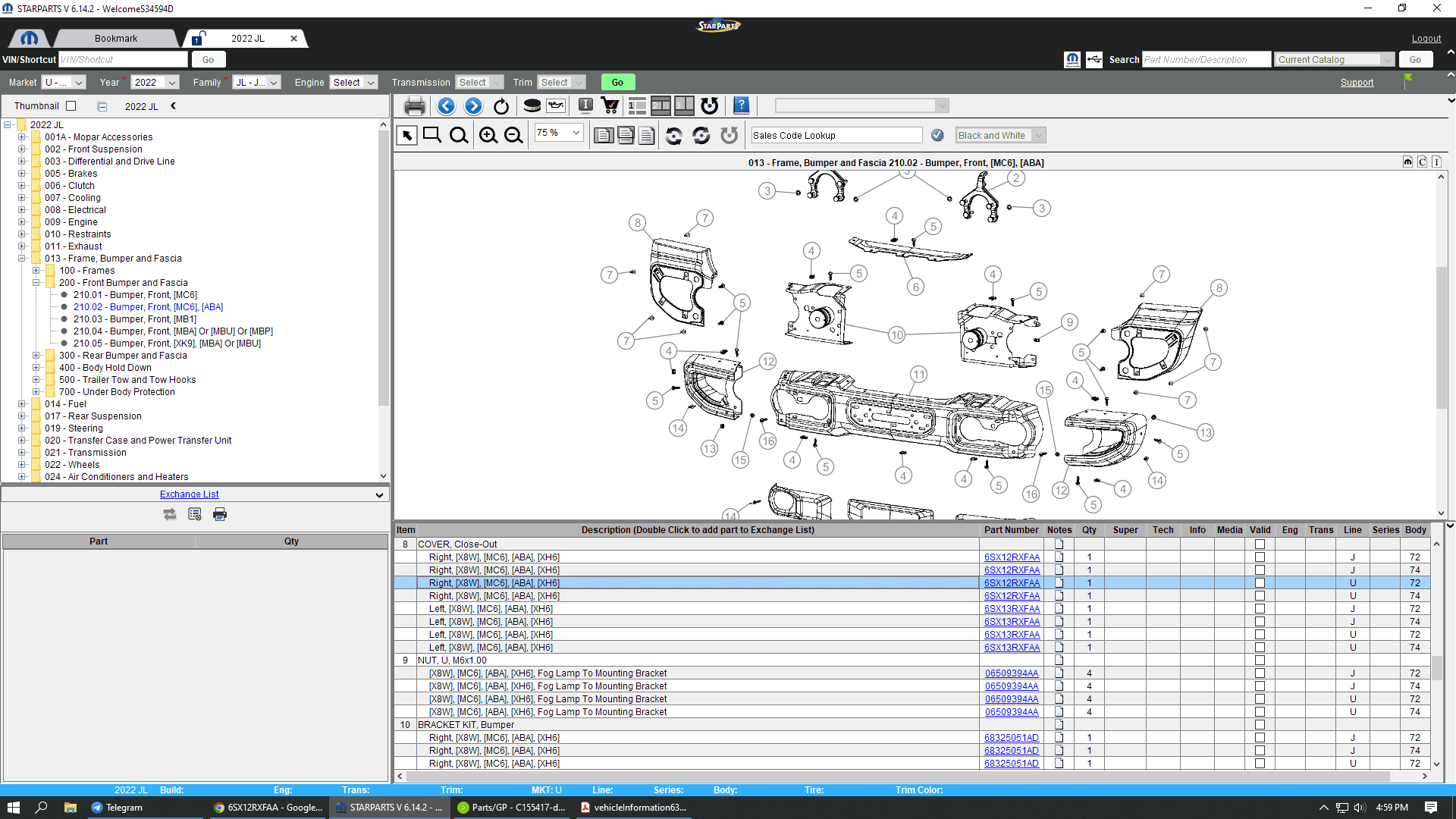The width and height of the screenshot is (1456, 819).
Task: Open the Market dropdown
Action: coord(64,83)
